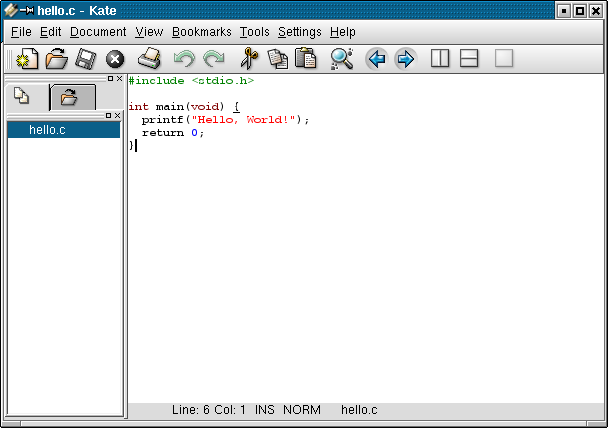Click the toolbar drag handle left of New
608x428 pixels.
point(9,59)
